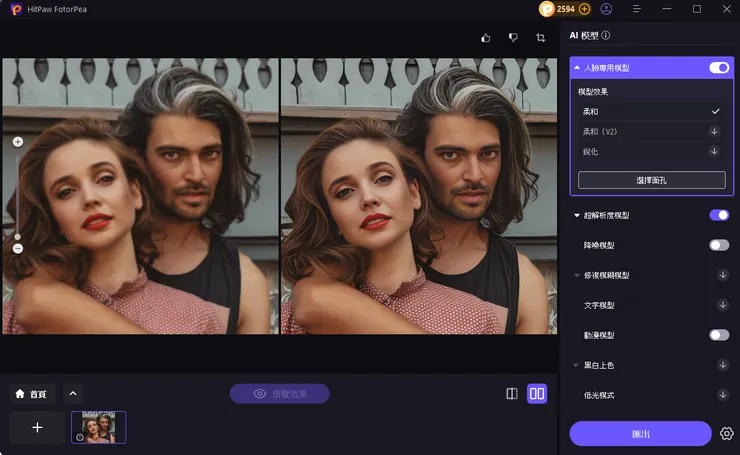Click the thumbs up feedback icon
740x455 pixels.
pos(486,38)
